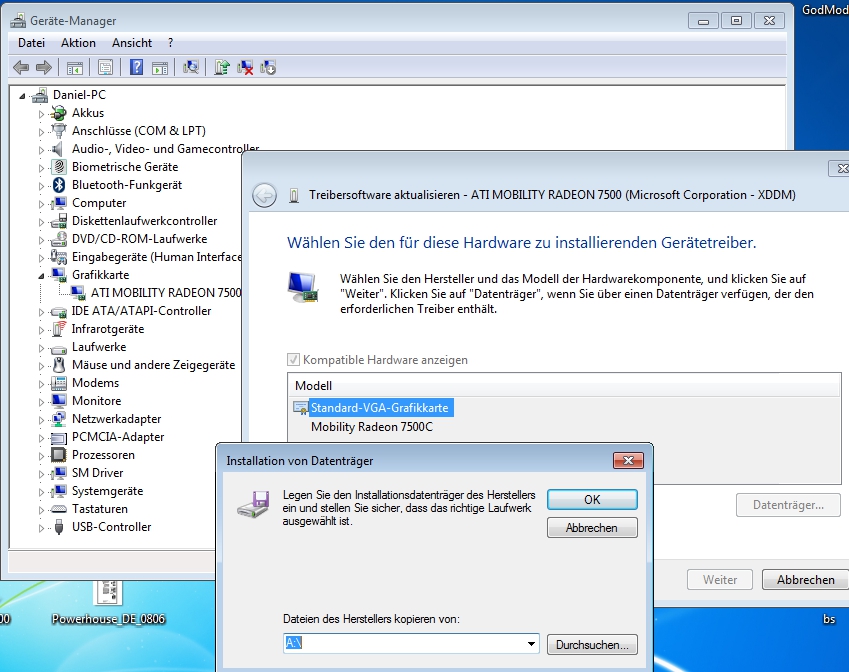Select the ATI MOBILITY RADEON 7500 device icon
The image size is (849, 672).
point(77,292)
